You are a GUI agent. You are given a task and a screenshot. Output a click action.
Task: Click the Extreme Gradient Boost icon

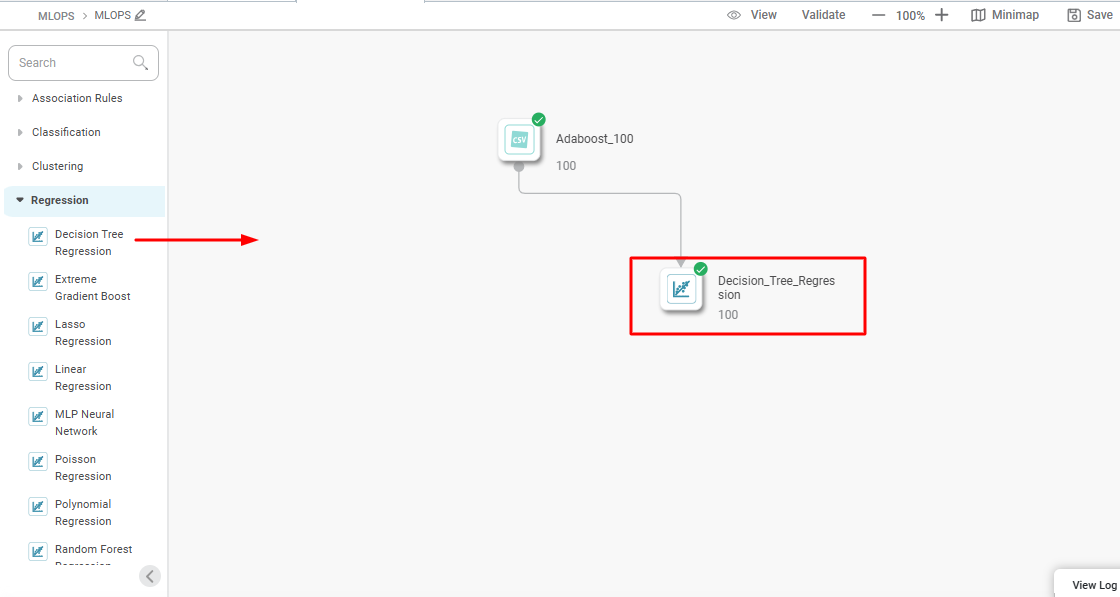coord(38,282)
